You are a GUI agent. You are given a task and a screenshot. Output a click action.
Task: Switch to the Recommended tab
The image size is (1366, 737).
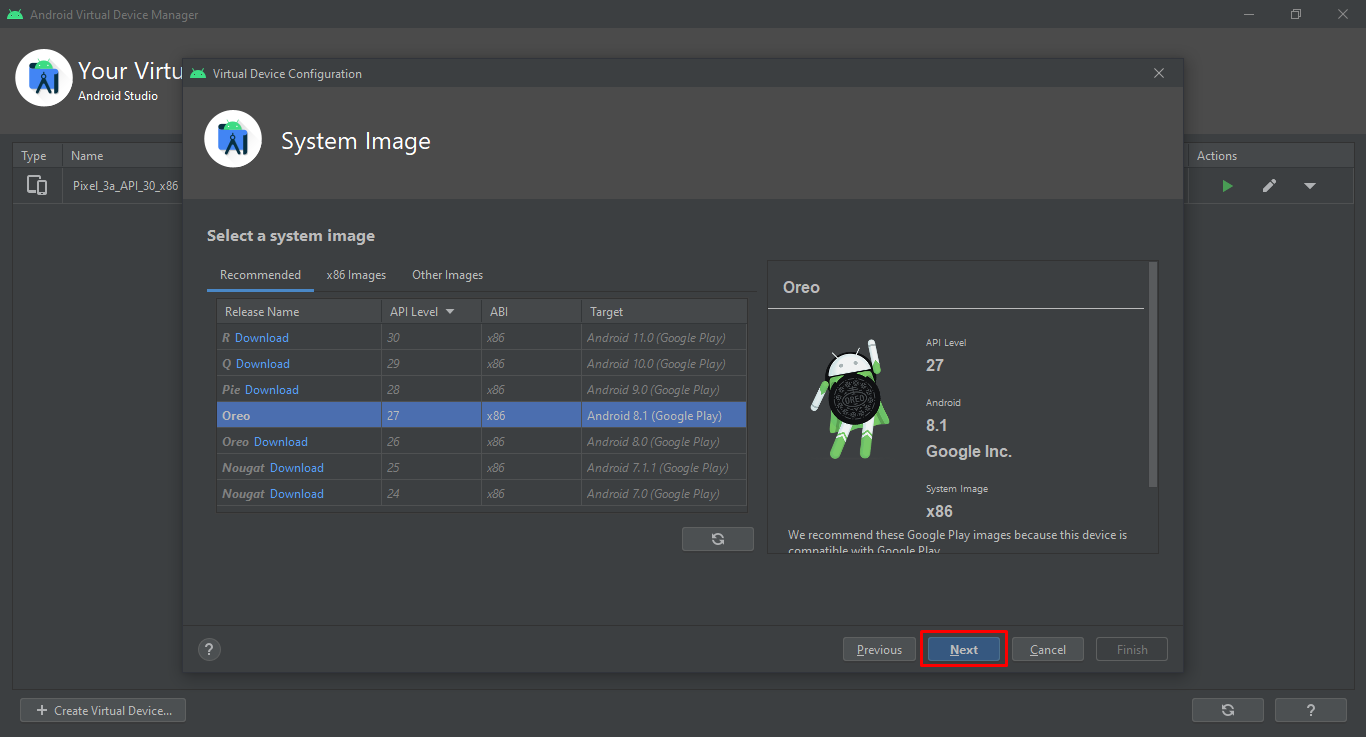[260, 275]
